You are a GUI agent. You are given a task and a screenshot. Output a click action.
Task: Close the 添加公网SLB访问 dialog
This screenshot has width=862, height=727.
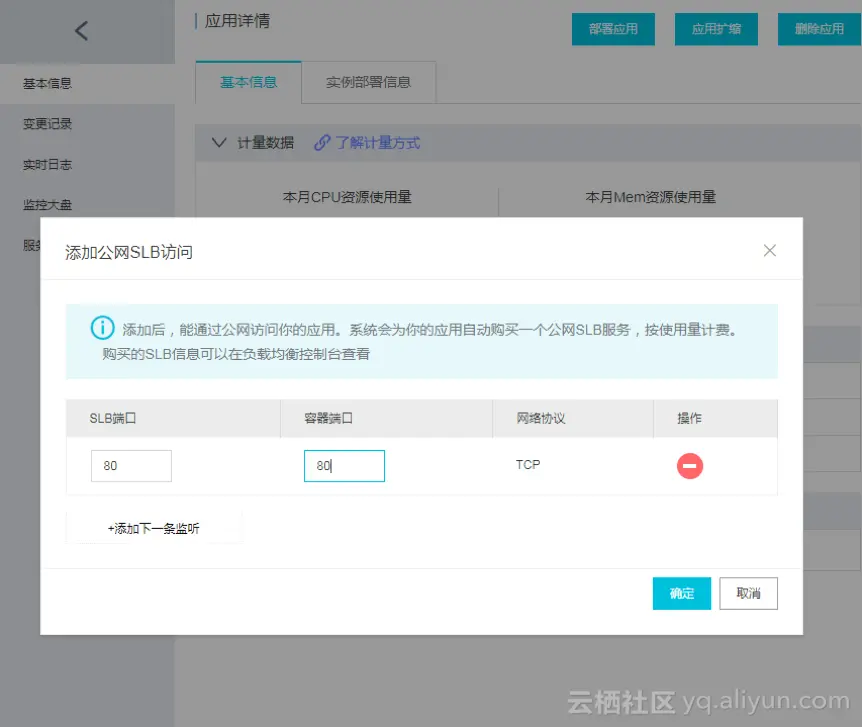coord(770,251)
